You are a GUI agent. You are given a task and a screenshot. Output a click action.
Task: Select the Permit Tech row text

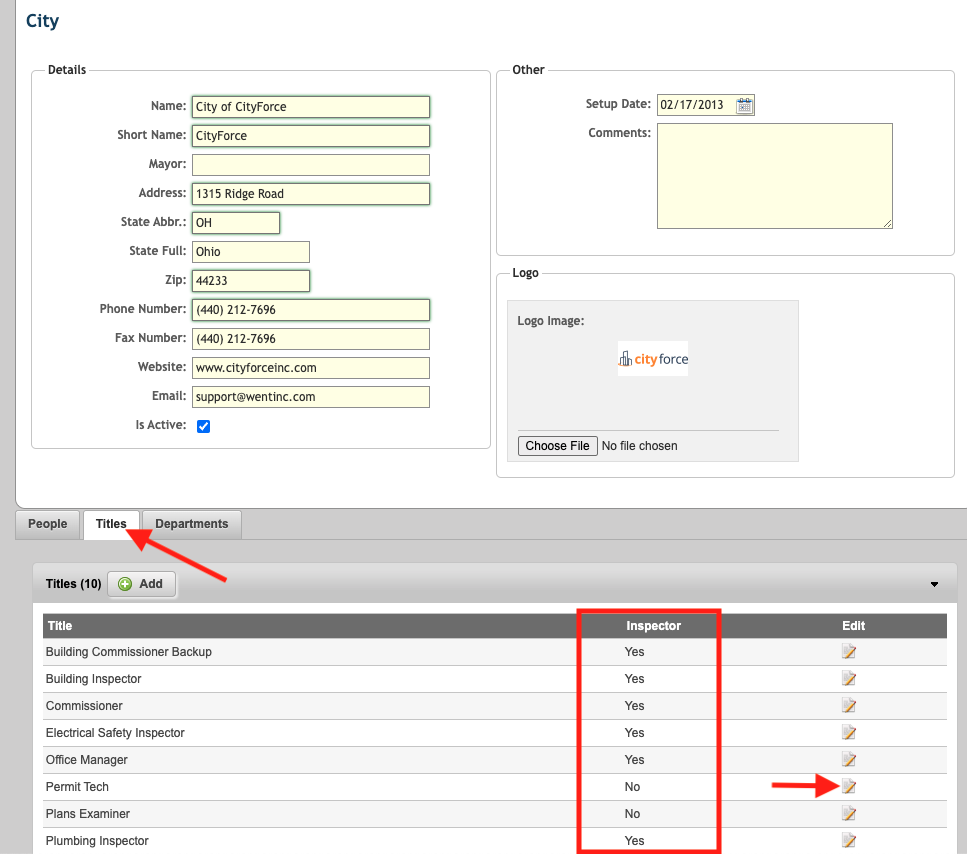coord(77,787)
